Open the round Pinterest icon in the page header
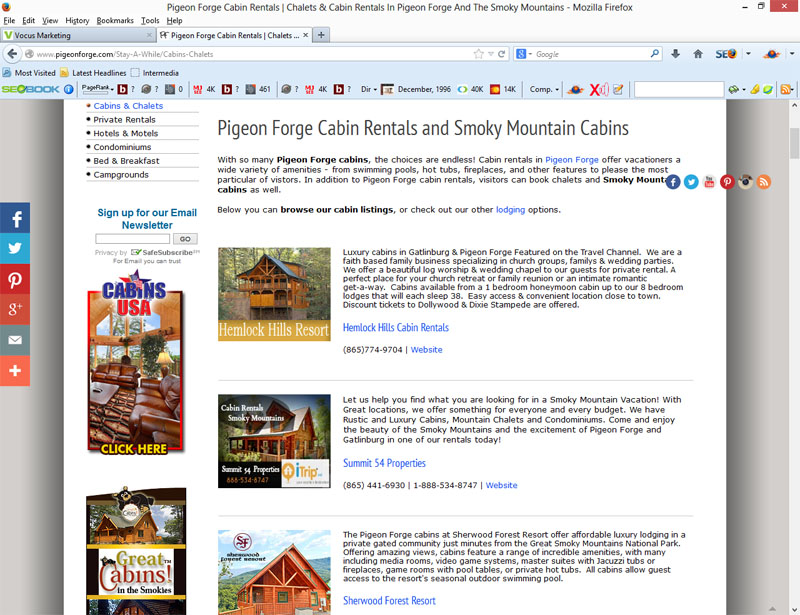This screenshot has height=615, width=800. tap(728, 182)
